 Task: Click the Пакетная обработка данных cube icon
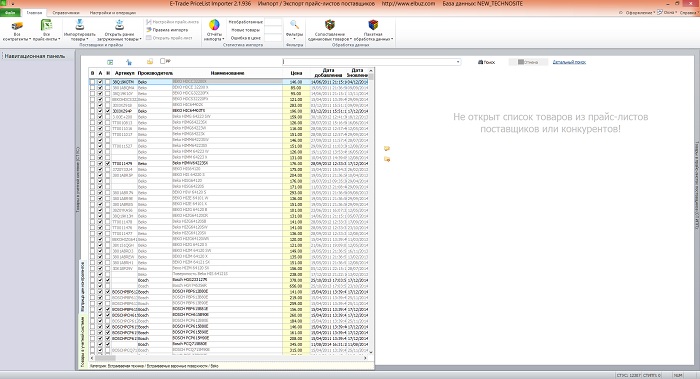click(373, 25)
